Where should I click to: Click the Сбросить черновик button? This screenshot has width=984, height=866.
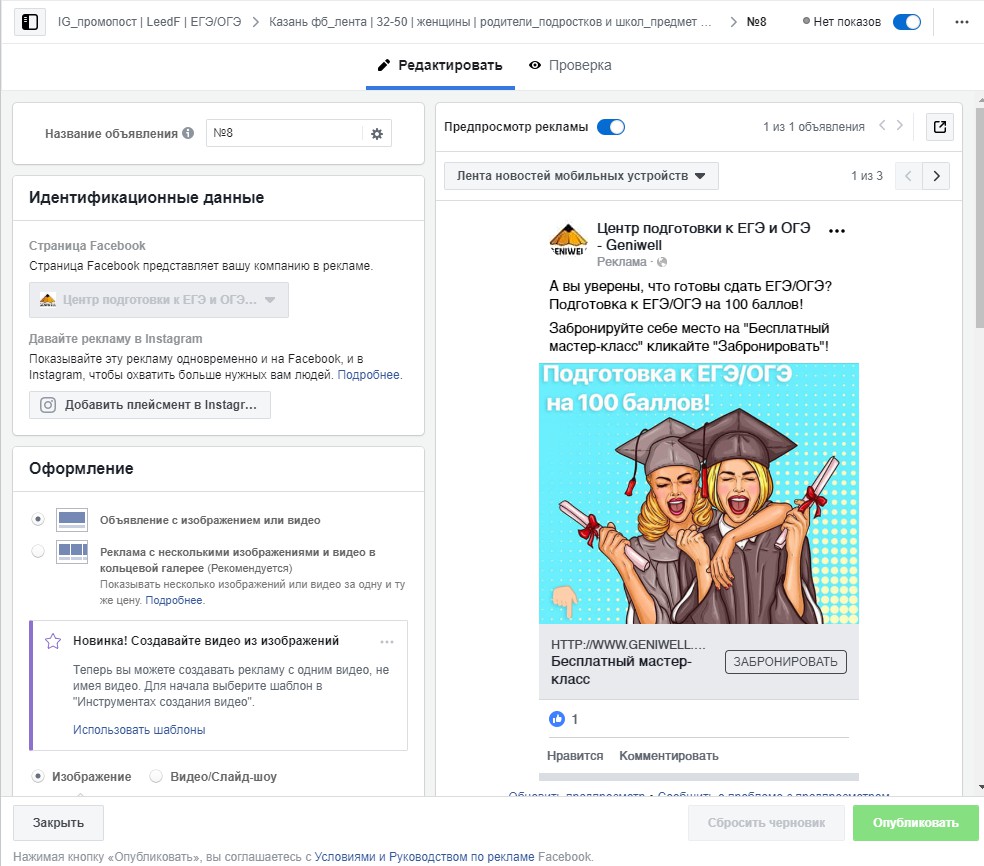tap(766, 823)
